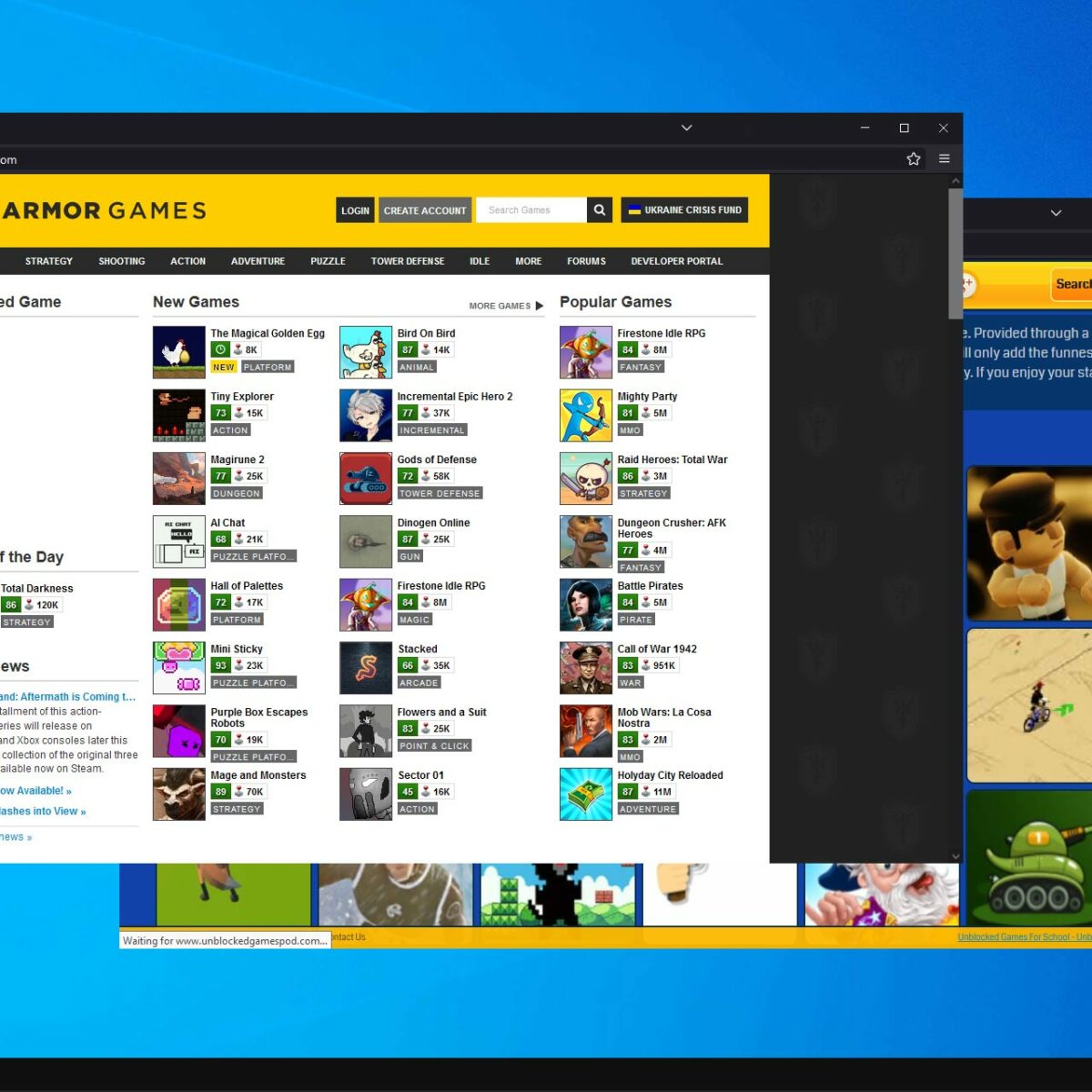Screen dimensions: 1092x1092
Task: Open the Battle Pirates game icon
Action: (x=586, y=604)
